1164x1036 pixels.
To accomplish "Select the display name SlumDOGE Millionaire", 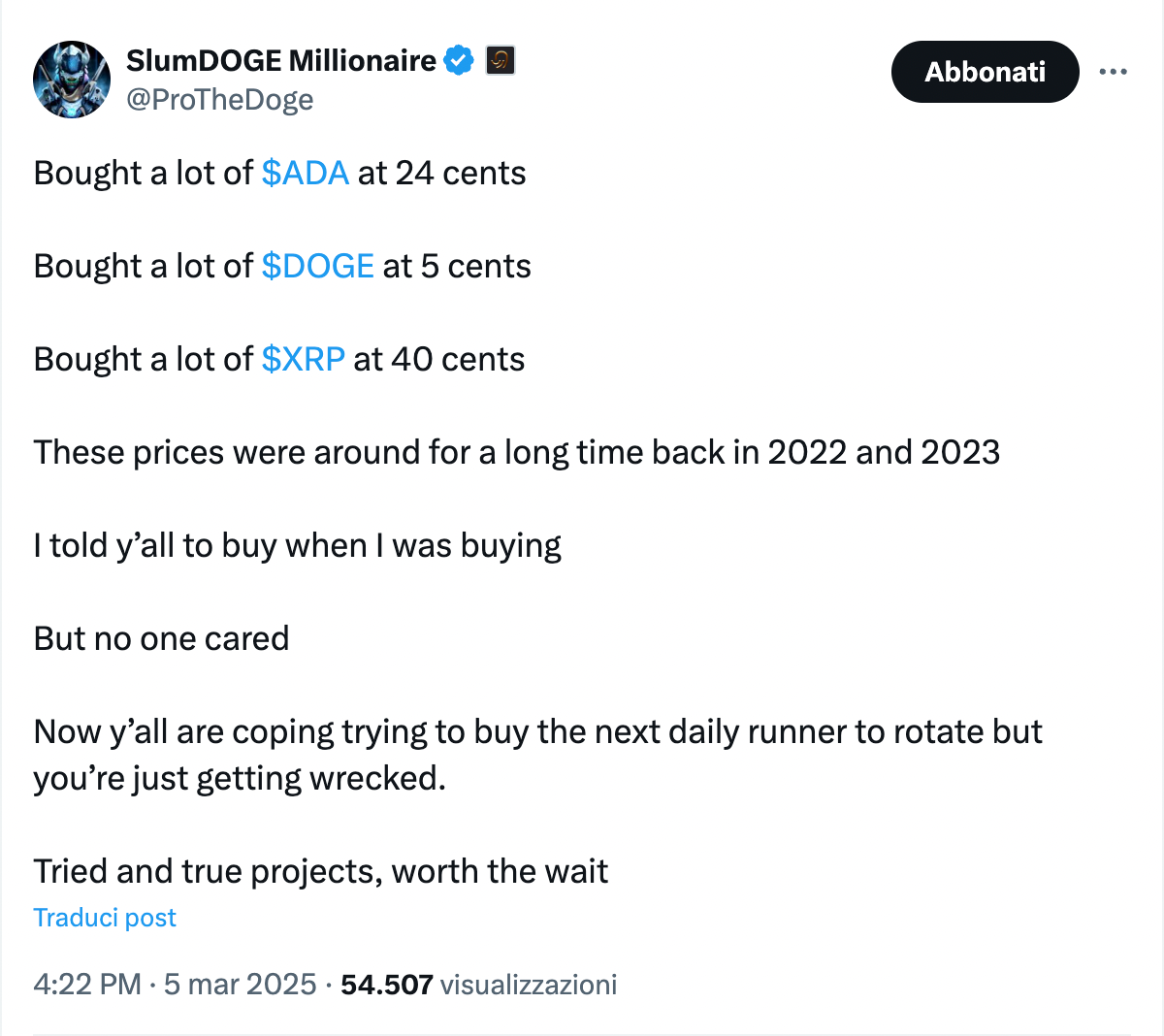I will (x=280, y=60).
